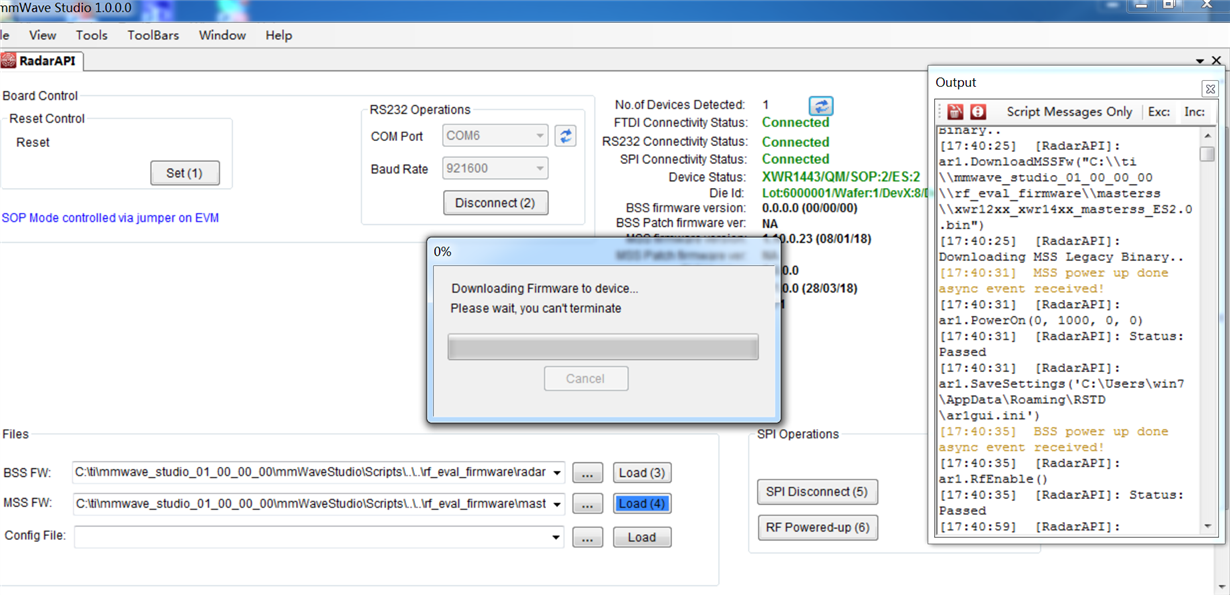Image resolution: width=1230 pixels, height=595 pixels.
Task: Click 'MSS power up done' log line
Action: [x=1053, y=281]
